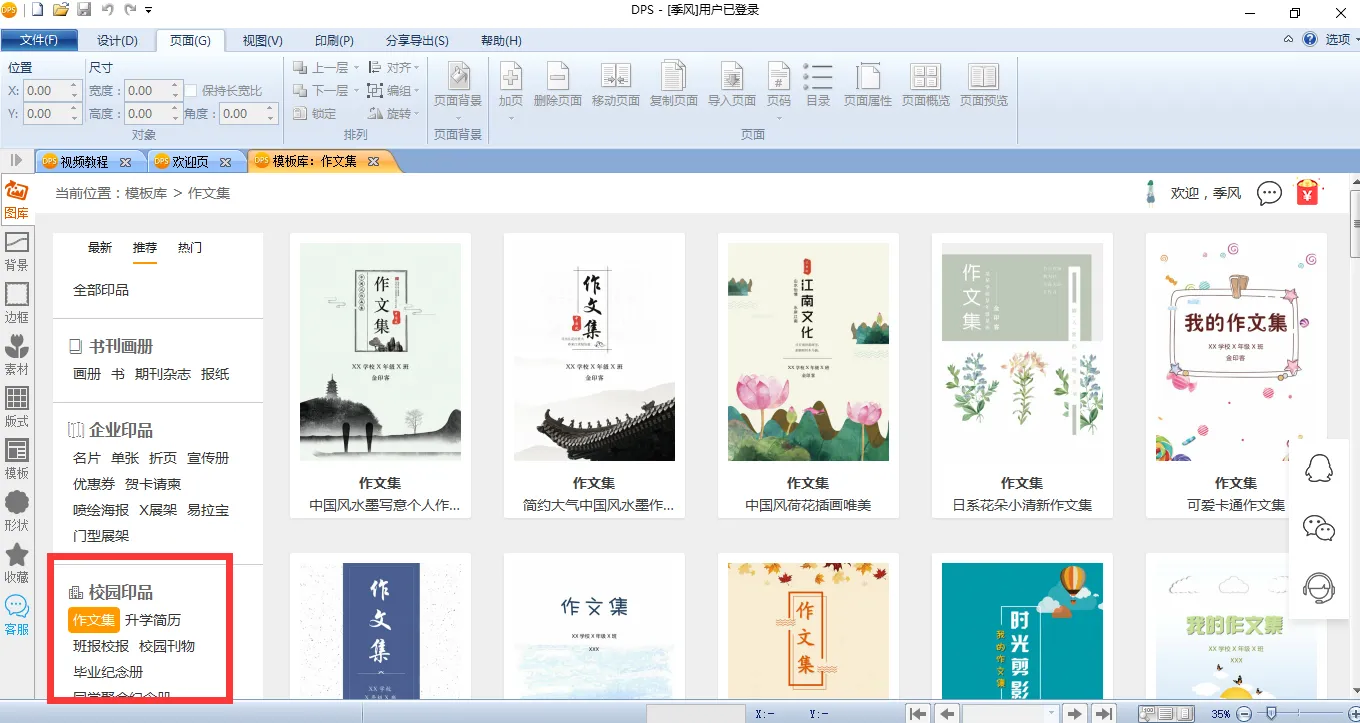The height and width of the screenshot is (723, 1360).
Task: Toggle the 保持长宽比 checkbox
Action: click(x=192, y=91)
